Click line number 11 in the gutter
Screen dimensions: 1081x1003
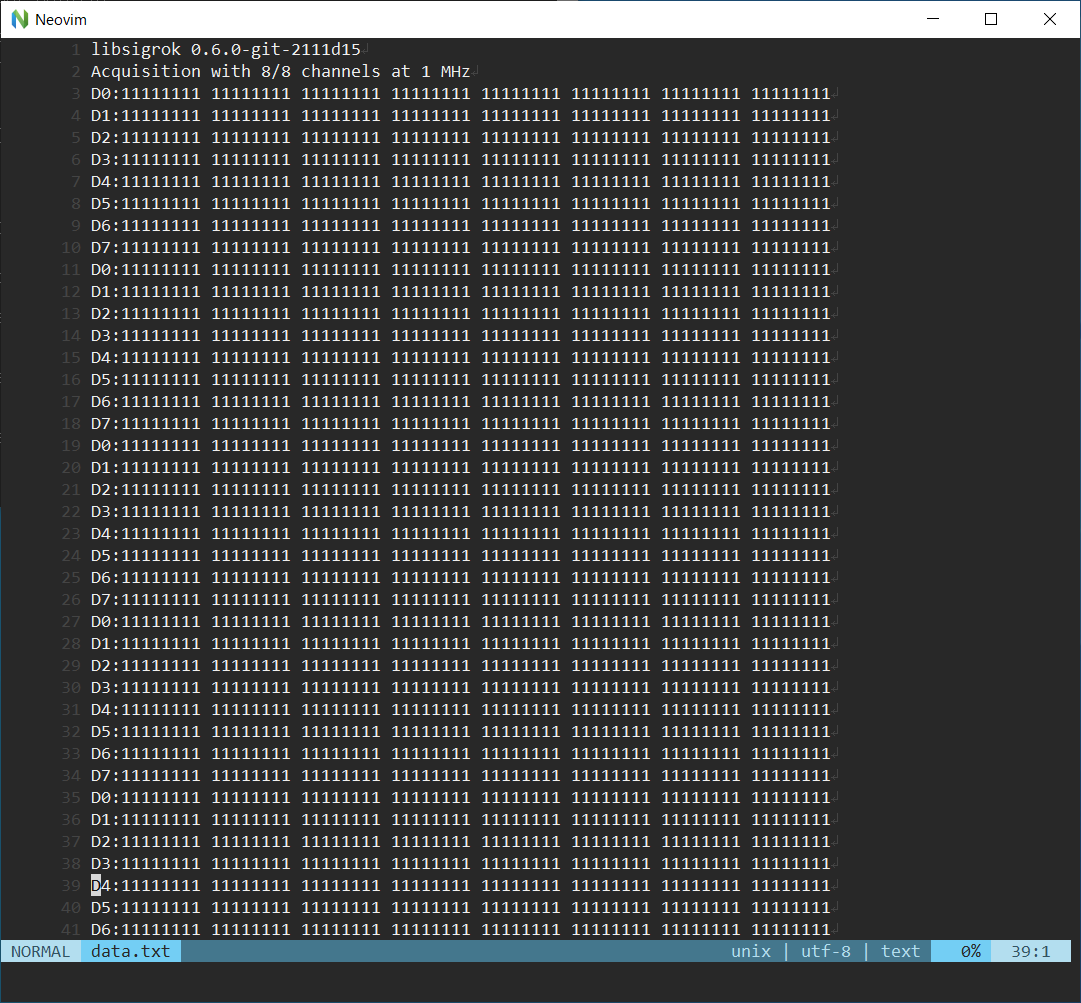click(71, 270)
